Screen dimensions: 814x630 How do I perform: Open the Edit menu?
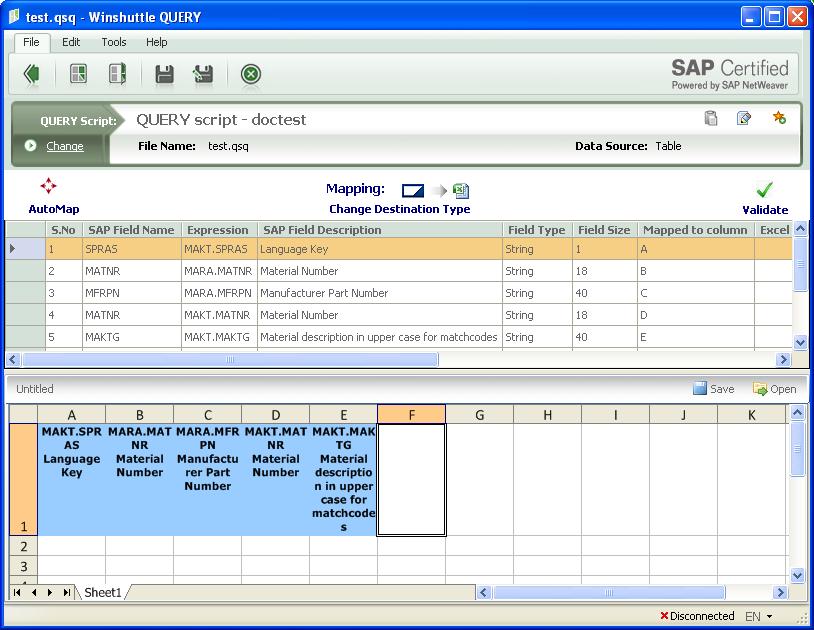click(71, 42)
